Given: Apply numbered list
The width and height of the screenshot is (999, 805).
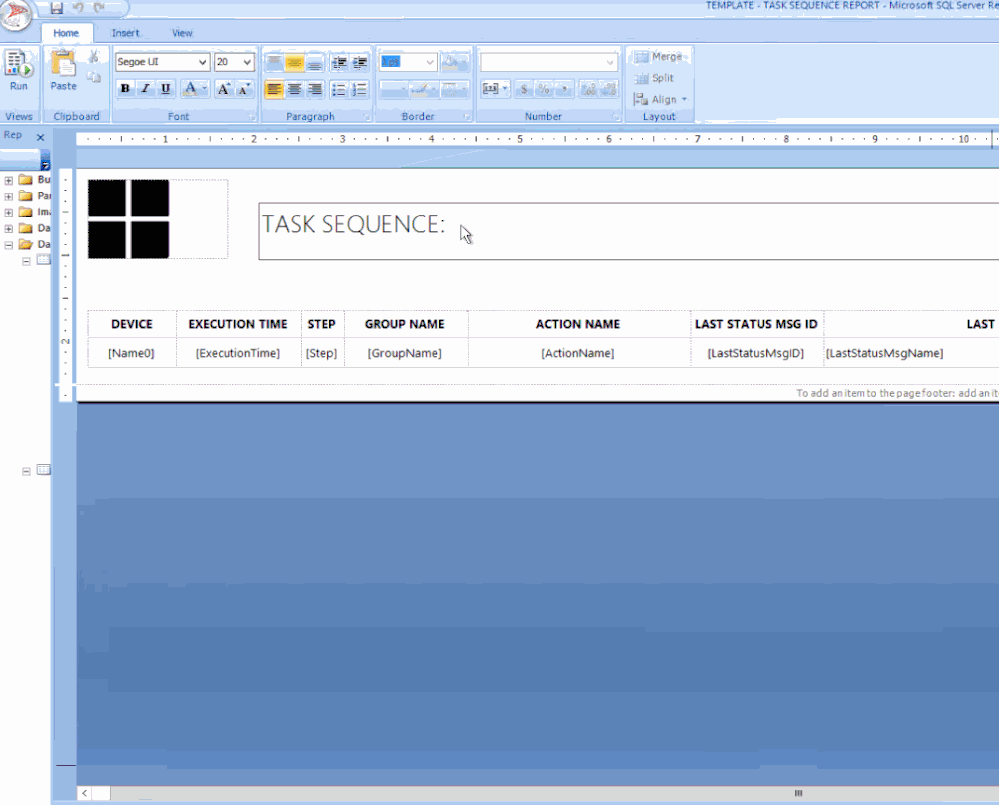Looking at the screenshot, I should (x=360, y=89).
